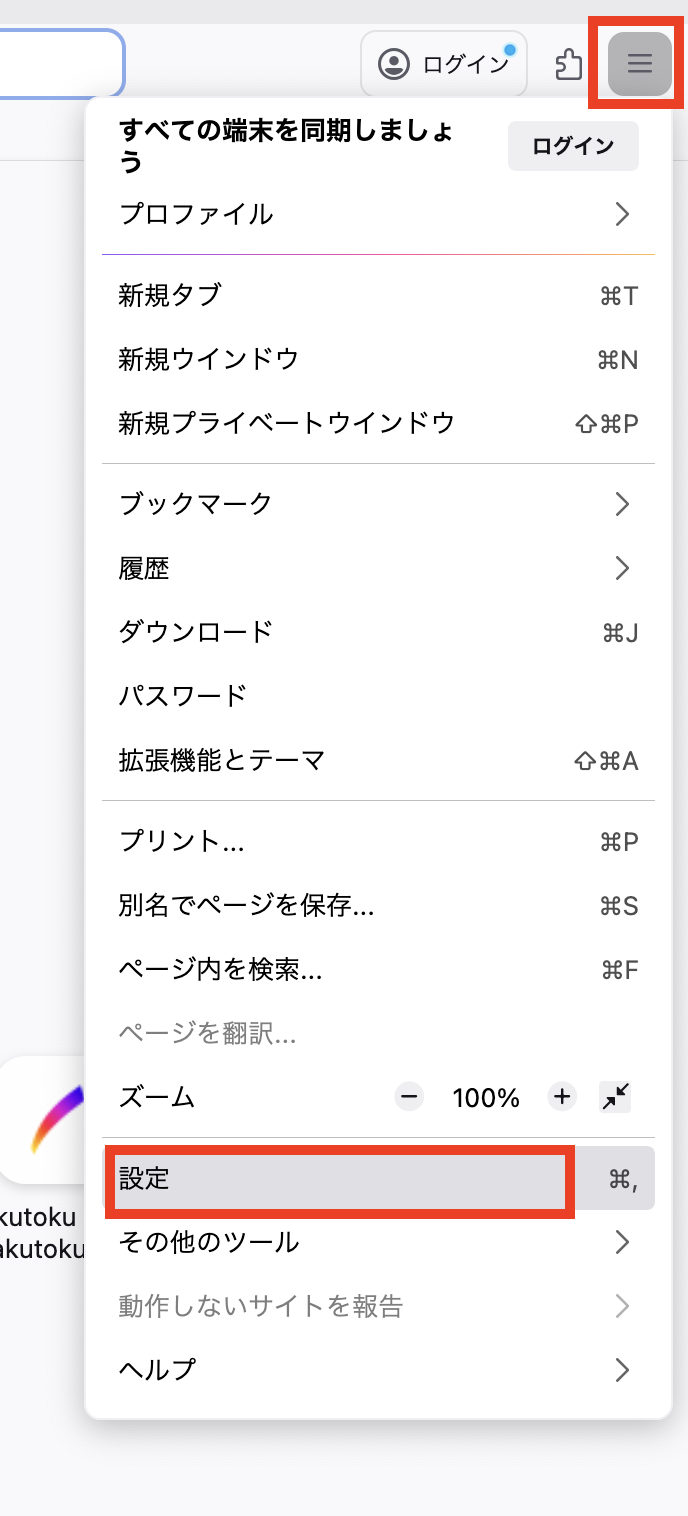Open the hamburger menu icon
The image size is (688, 1516).
[637, 63]
